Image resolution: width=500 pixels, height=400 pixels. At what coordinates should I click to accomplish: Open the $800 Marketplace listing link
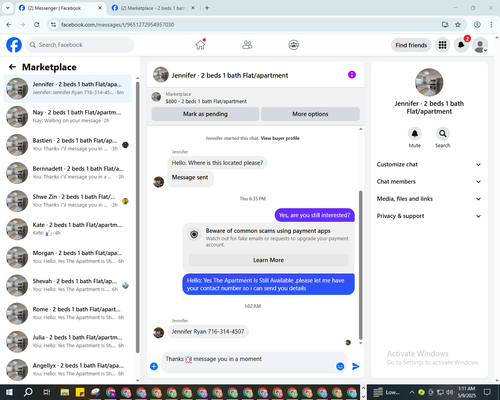pos(206,101)
